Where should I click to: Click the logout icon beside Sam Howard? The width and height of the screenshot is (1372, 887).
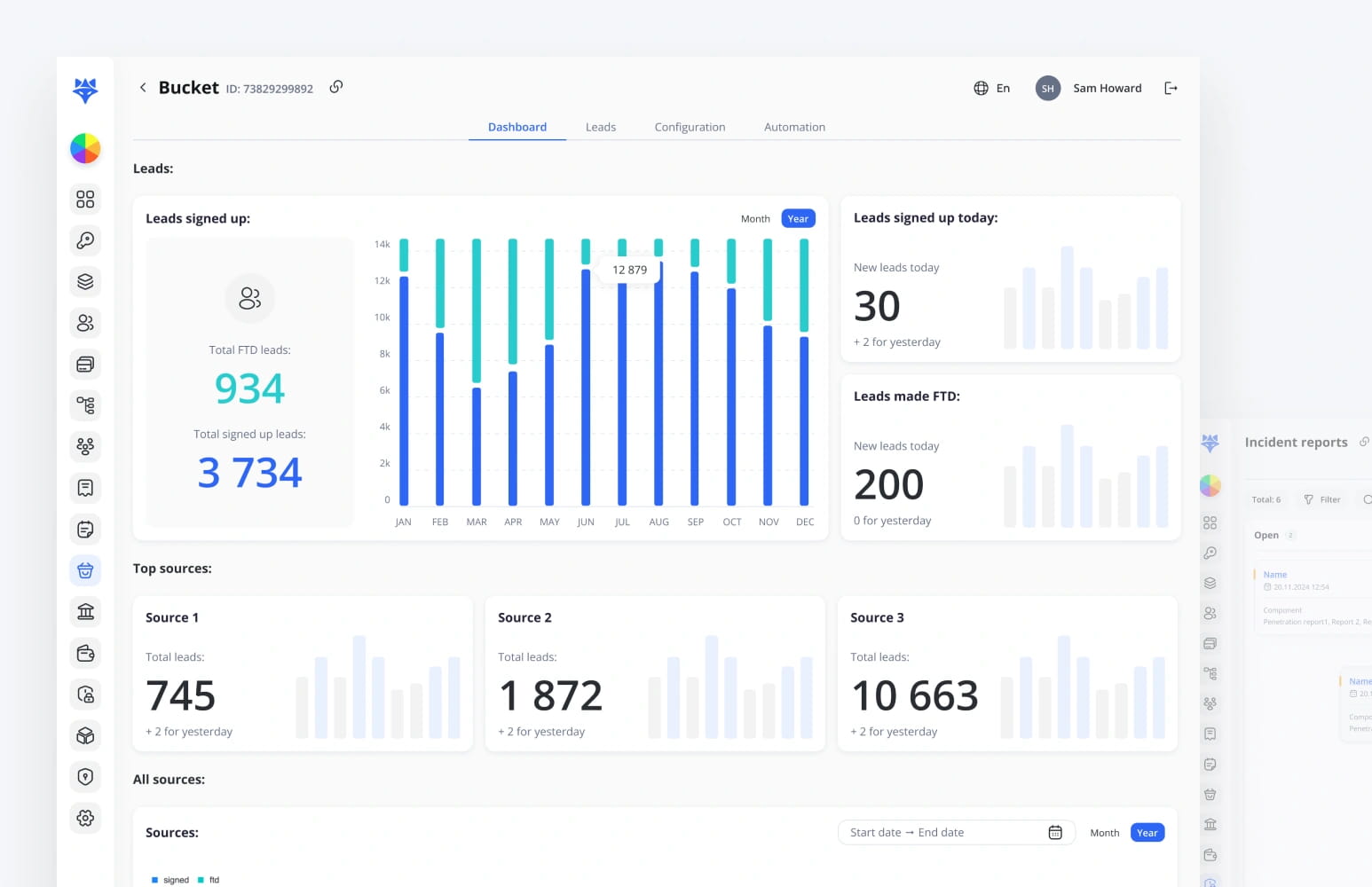click(1171, 88)
